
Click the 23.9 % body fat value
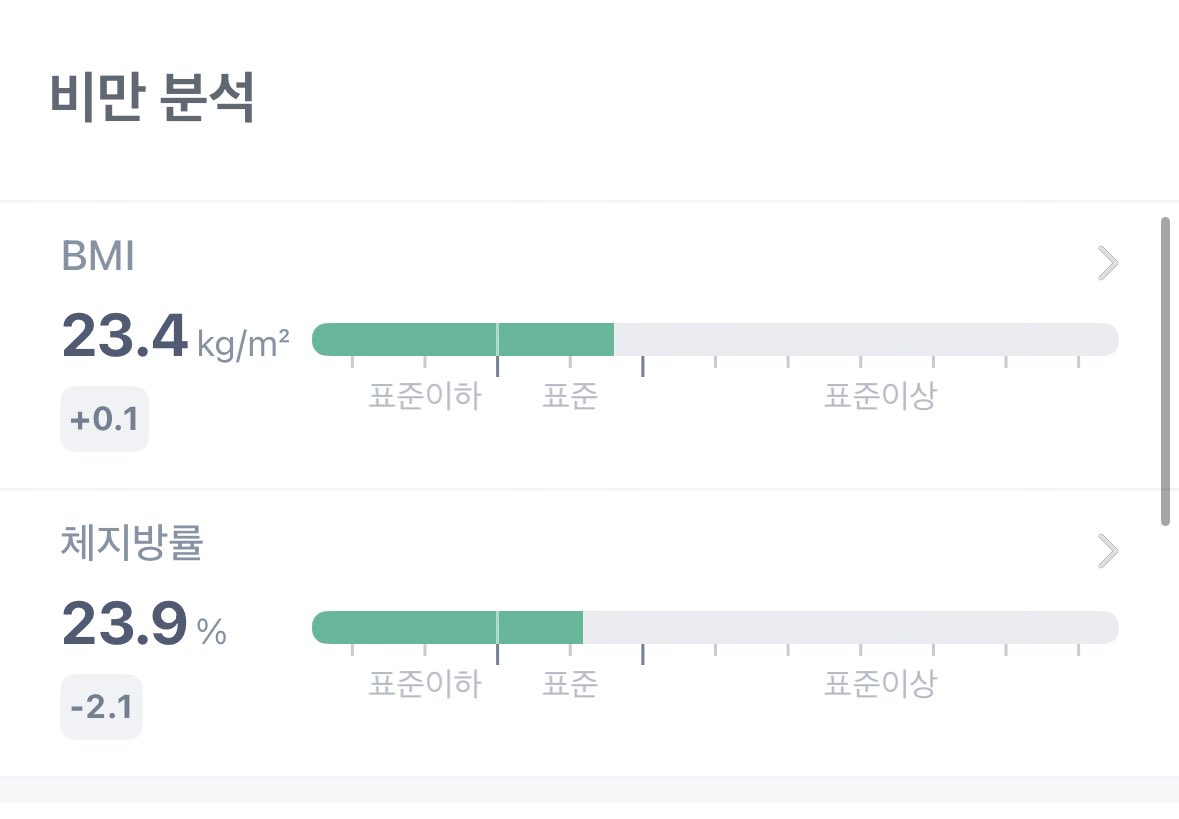[x=144, y=624]
